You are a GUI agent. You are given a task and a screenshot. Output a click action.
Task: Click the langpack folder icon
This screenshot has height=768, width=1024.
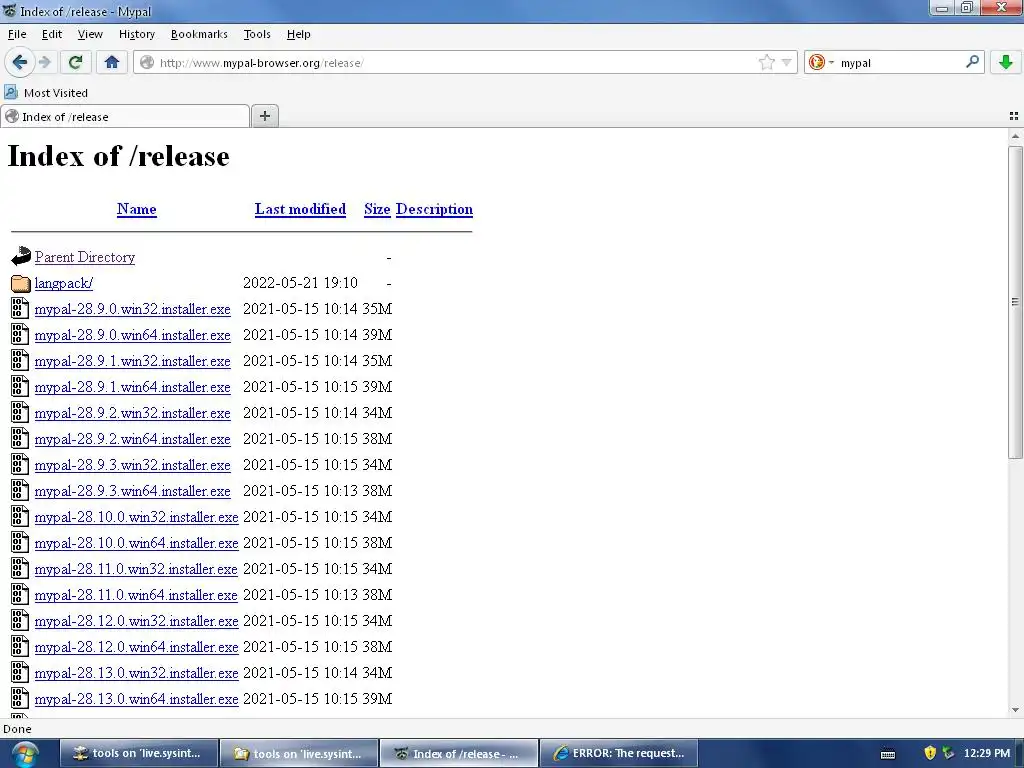pyautogui.click(x=20, y=283)
